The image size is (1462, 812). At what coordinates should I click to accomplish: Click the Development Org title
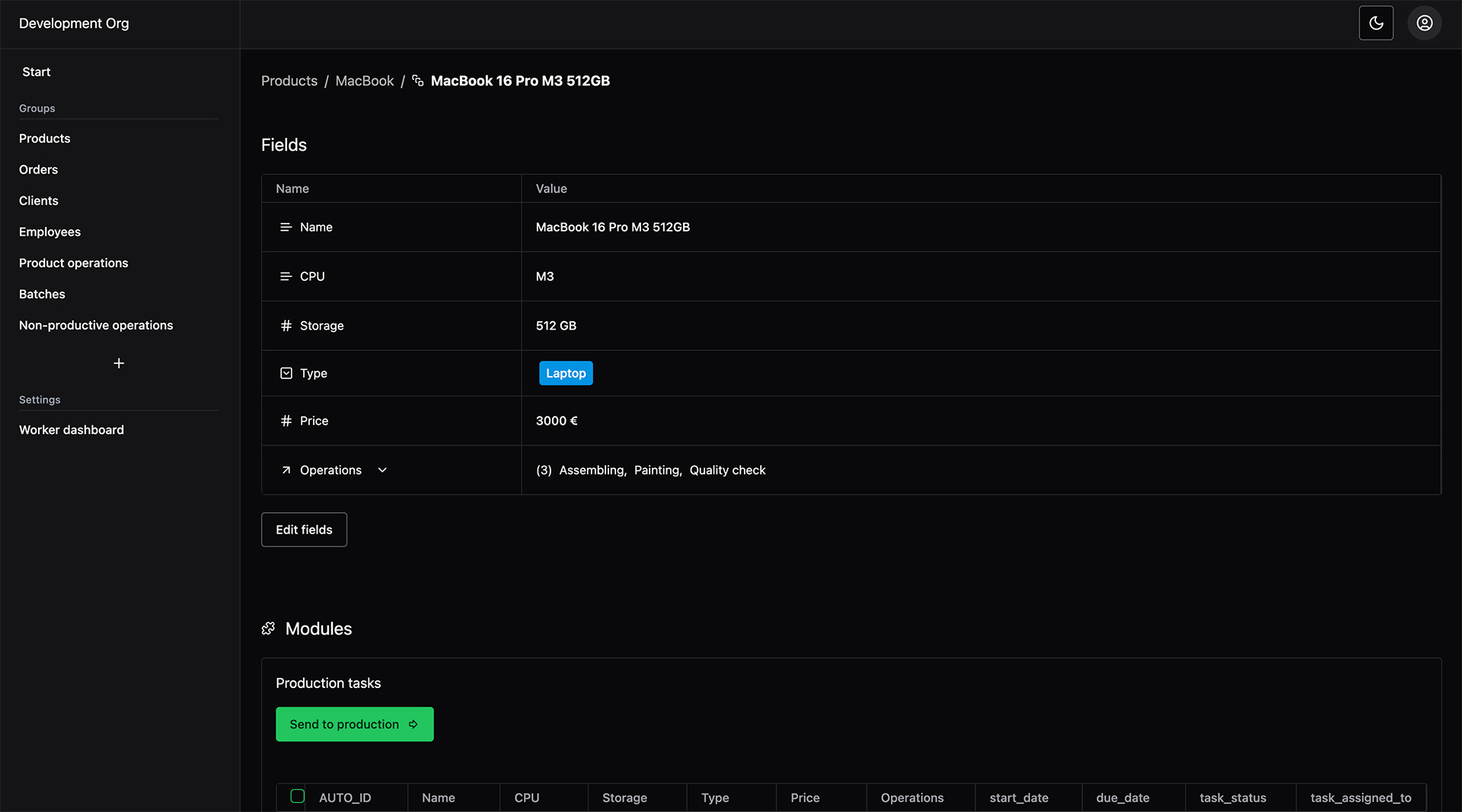74,24
